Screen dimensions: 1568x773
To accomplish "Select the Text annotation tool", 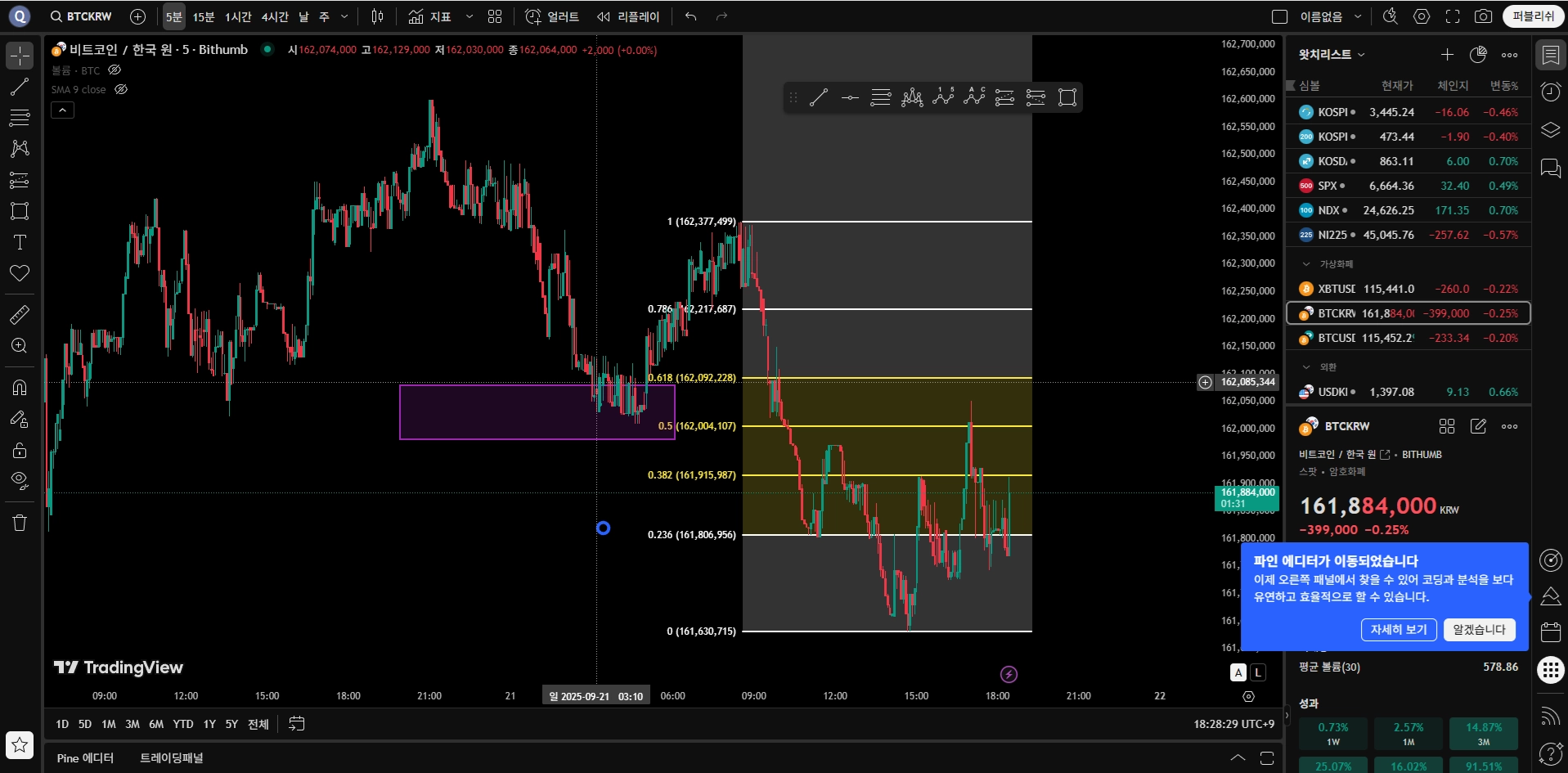I will coord(20,242).
